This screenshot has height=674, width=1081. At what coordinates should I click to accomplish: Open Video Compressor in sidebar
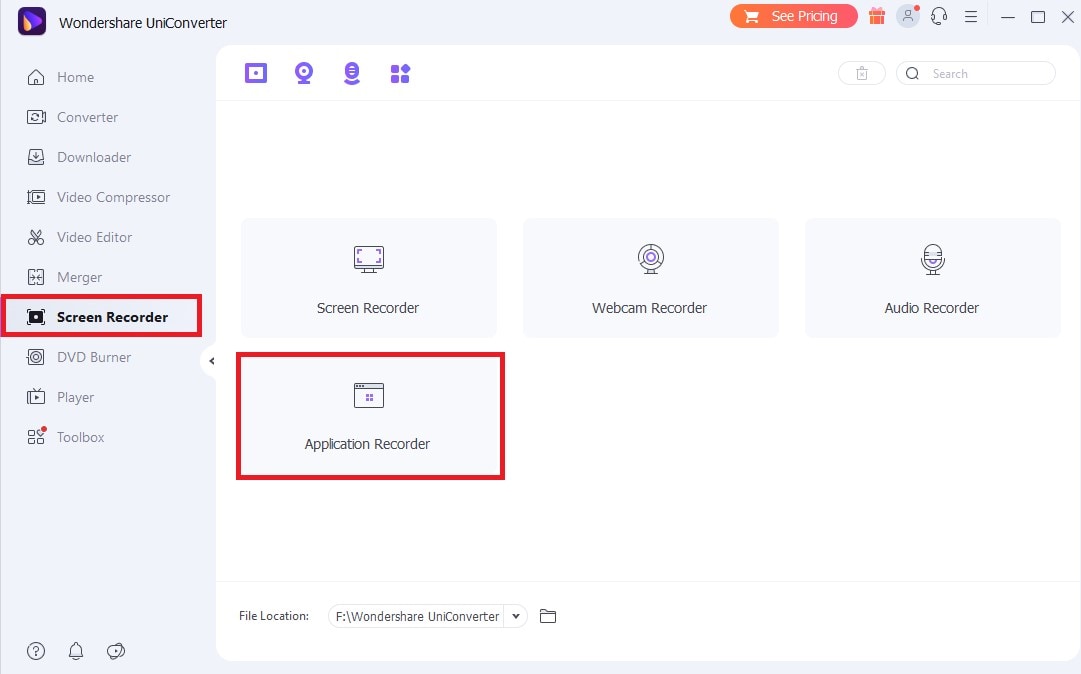[x=98, y=197]
